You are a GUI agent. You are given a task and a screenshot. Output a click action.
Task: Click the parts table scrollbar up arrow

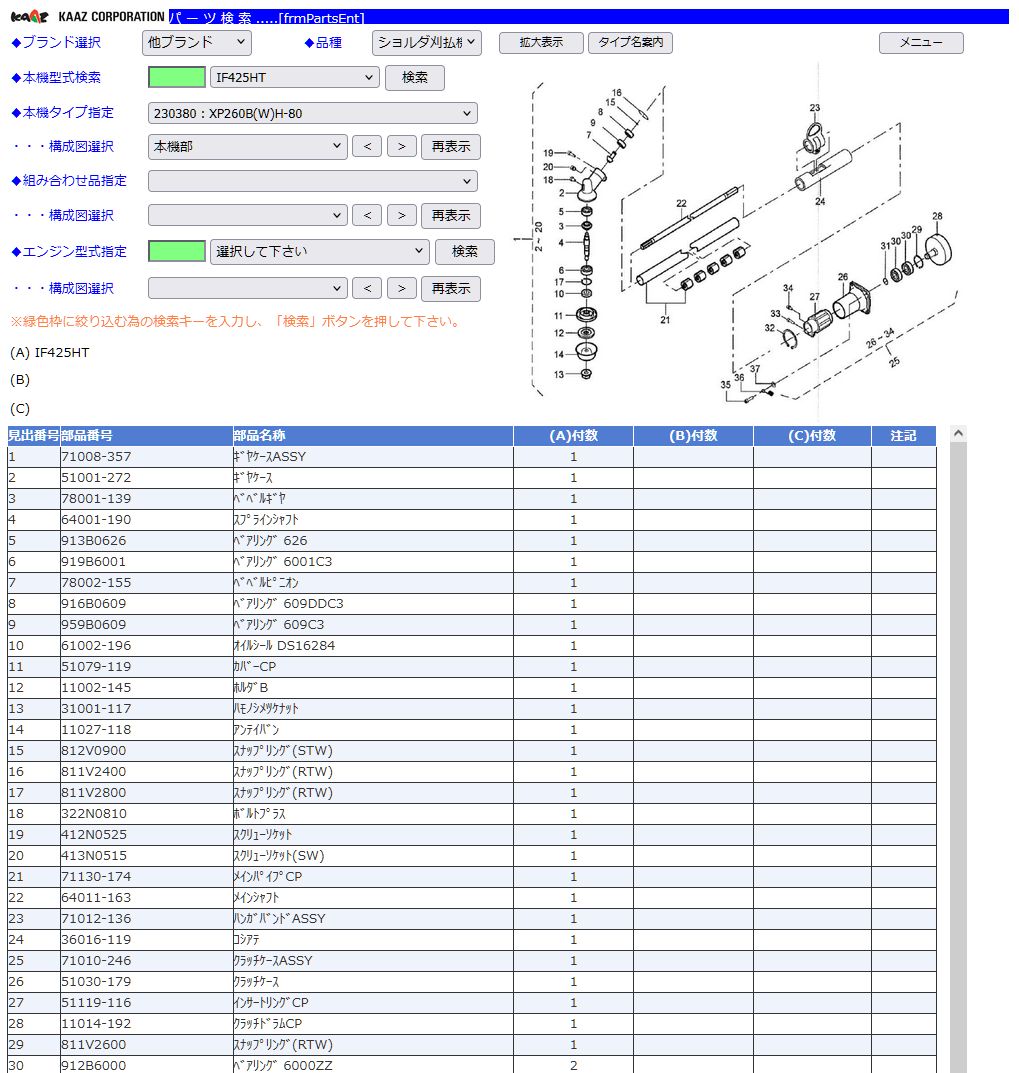[958, 434]
